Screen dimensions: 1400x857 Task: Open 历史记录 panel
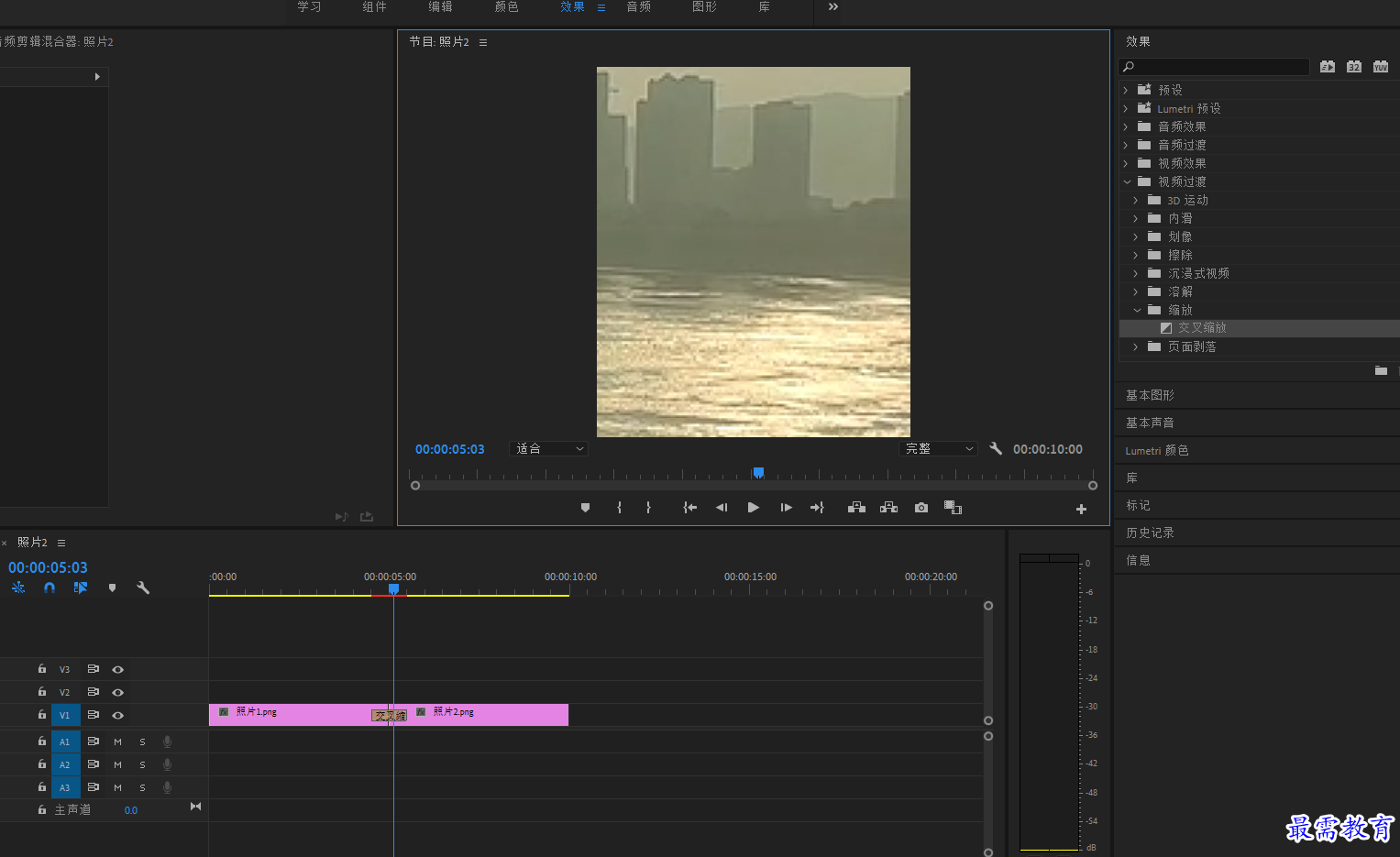pos(1150,533)
